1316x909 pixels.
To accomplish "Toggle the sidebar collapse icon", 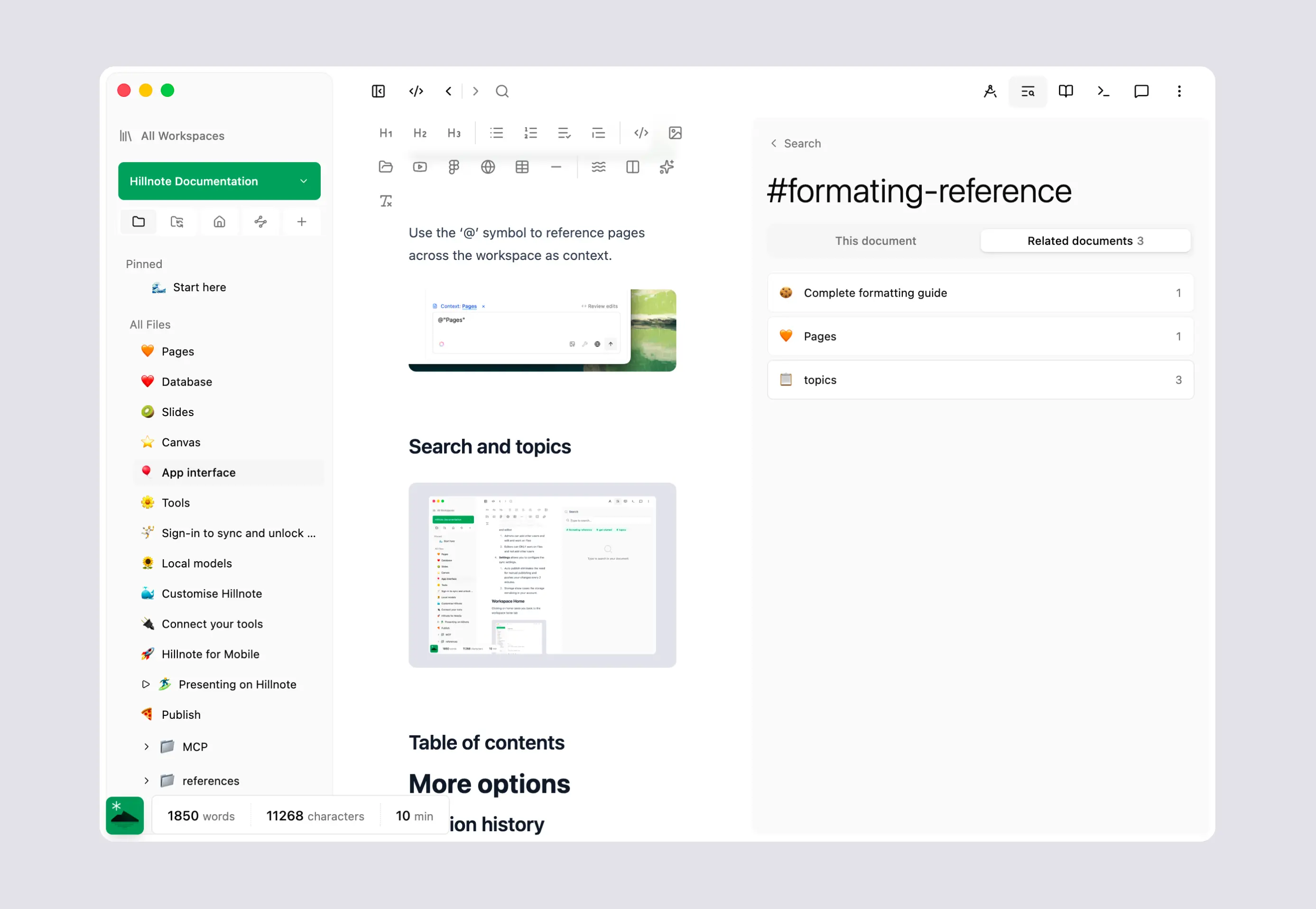I will click(378, 91).
